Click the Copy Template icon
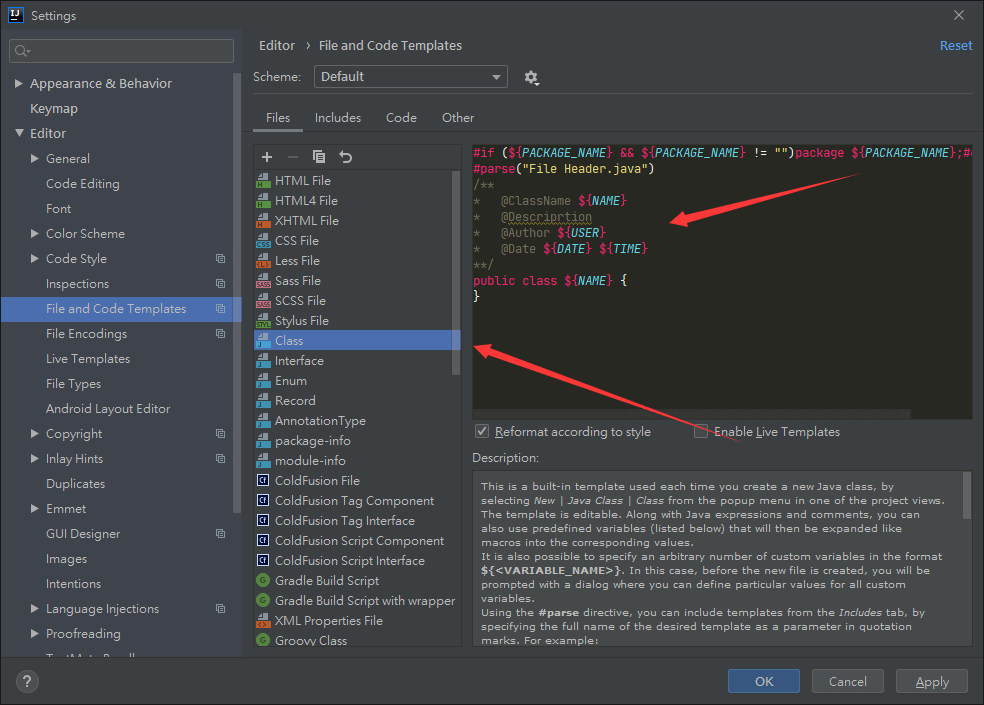This screenshot has height=705, width=984. pos(319,157)
